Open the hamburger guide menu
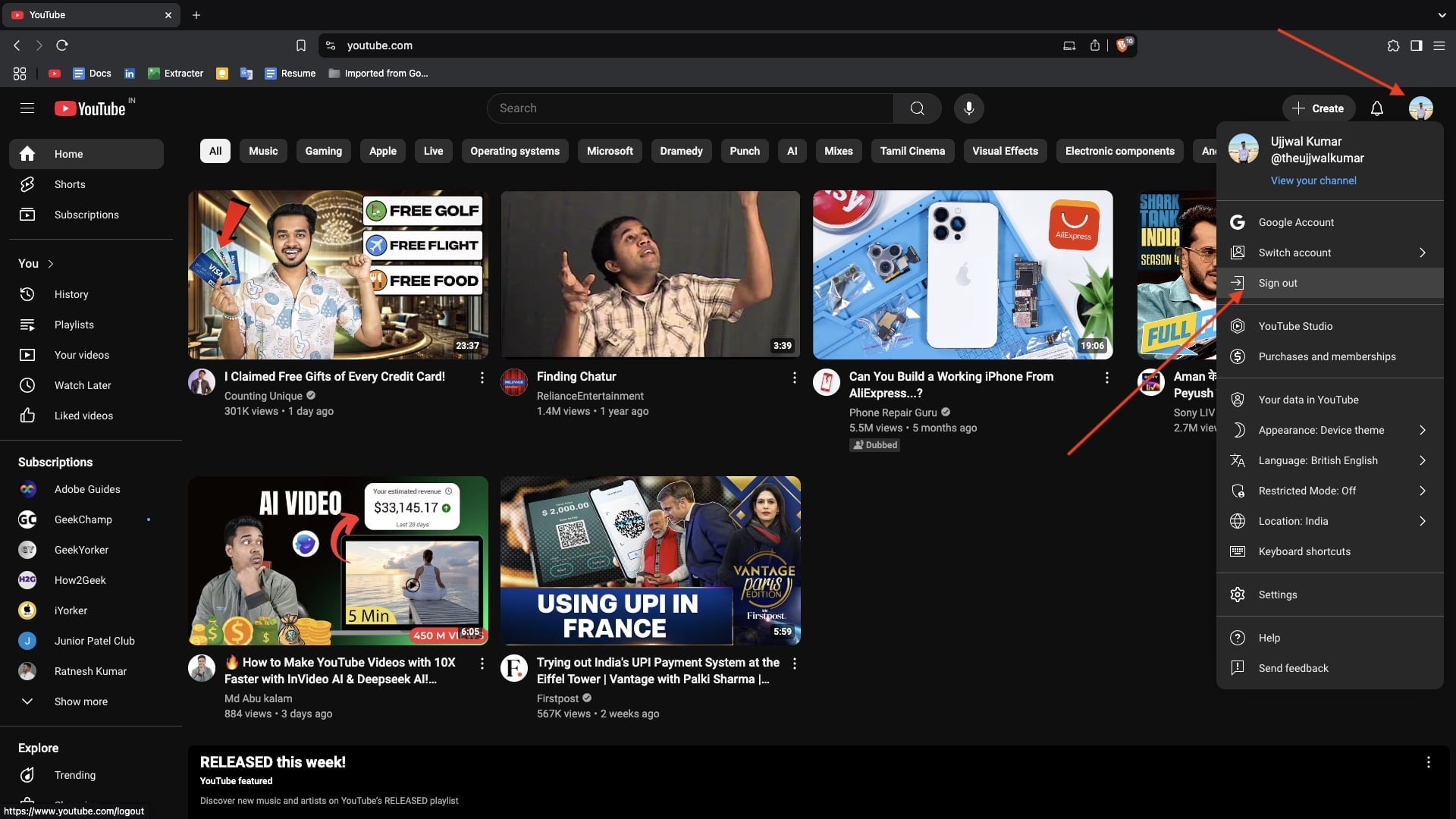The image size is (1456, 819). [27, 108]
